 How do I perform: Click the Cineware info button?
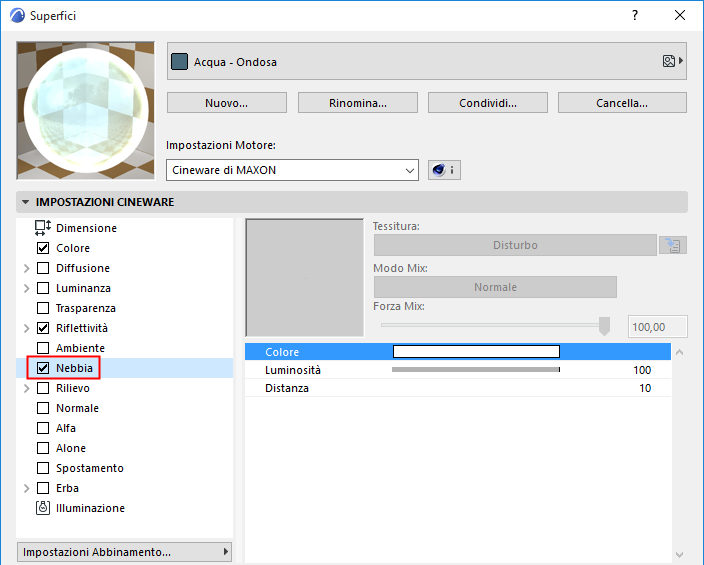coord(444,170)
